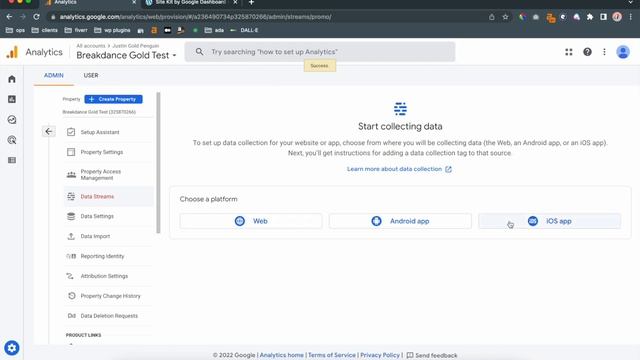Click the back arrow in property column

[49, 131]
